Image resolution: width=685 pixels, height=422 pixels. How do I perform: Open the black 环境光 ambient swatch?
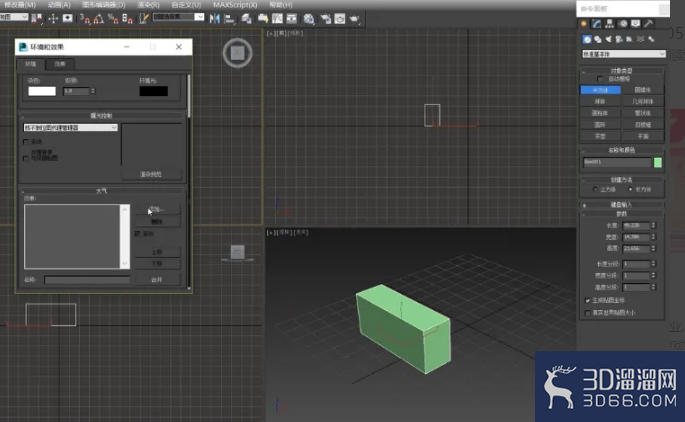[153, 91]
